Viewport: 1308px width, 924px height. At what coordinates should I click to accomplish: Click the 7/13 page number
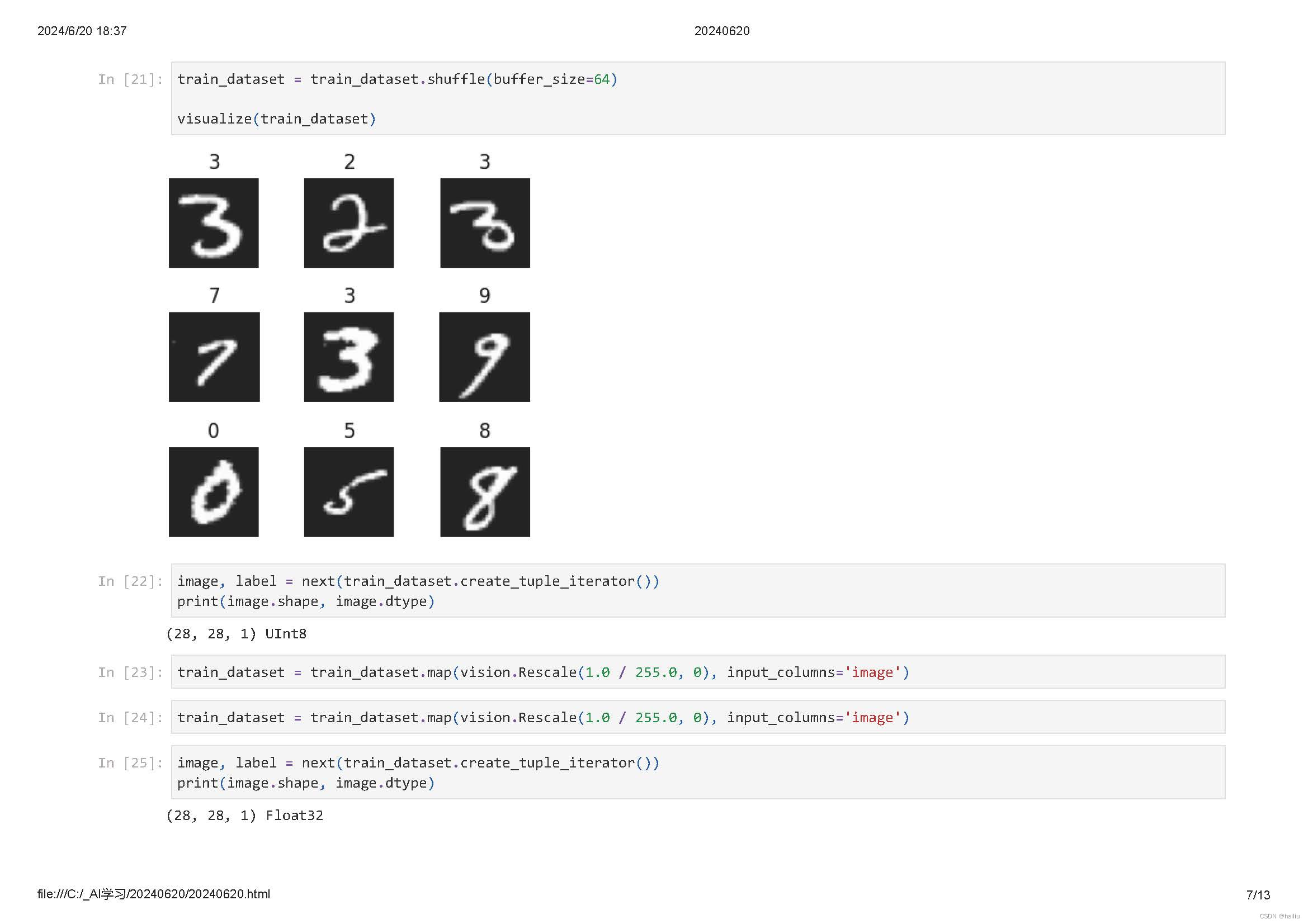pos(1257,895)
